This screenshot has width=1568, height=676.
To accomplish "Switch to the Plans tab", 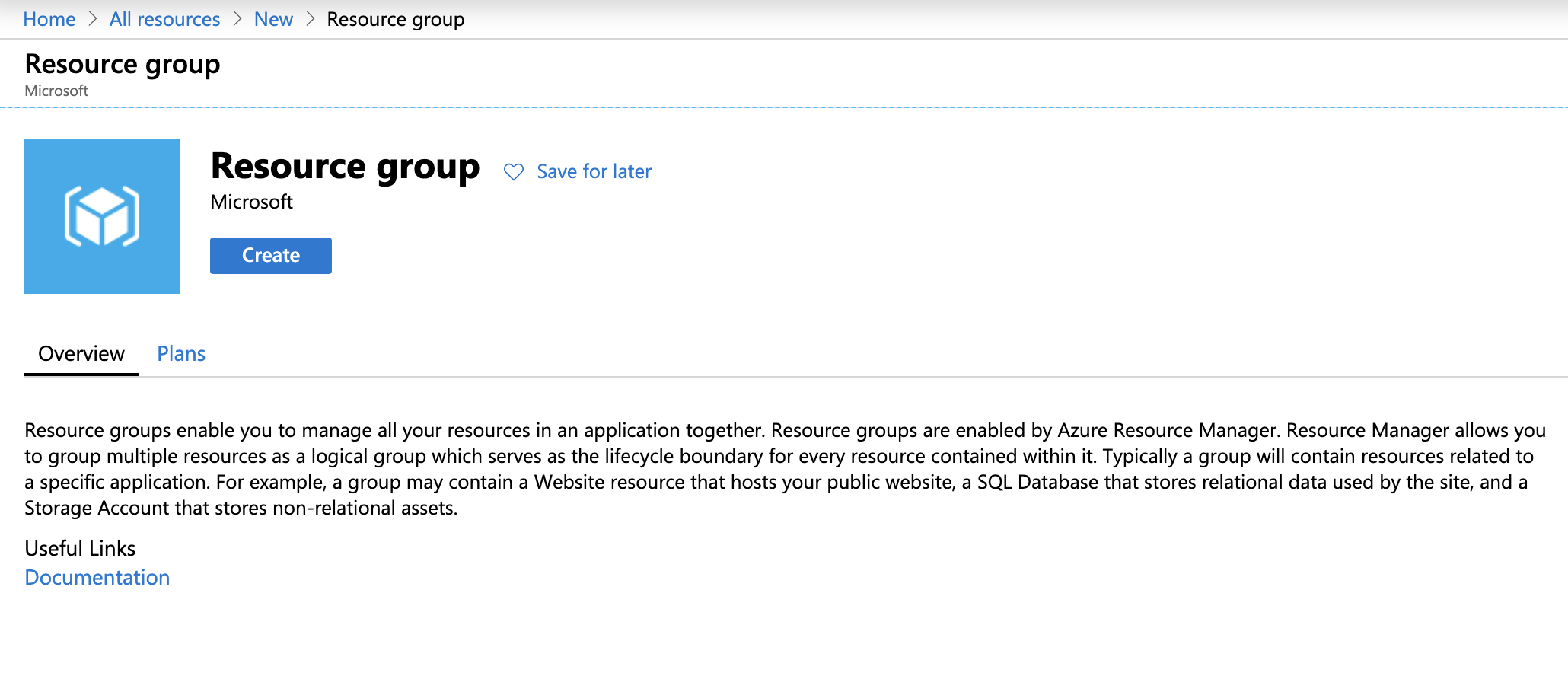I will [181, 353].
